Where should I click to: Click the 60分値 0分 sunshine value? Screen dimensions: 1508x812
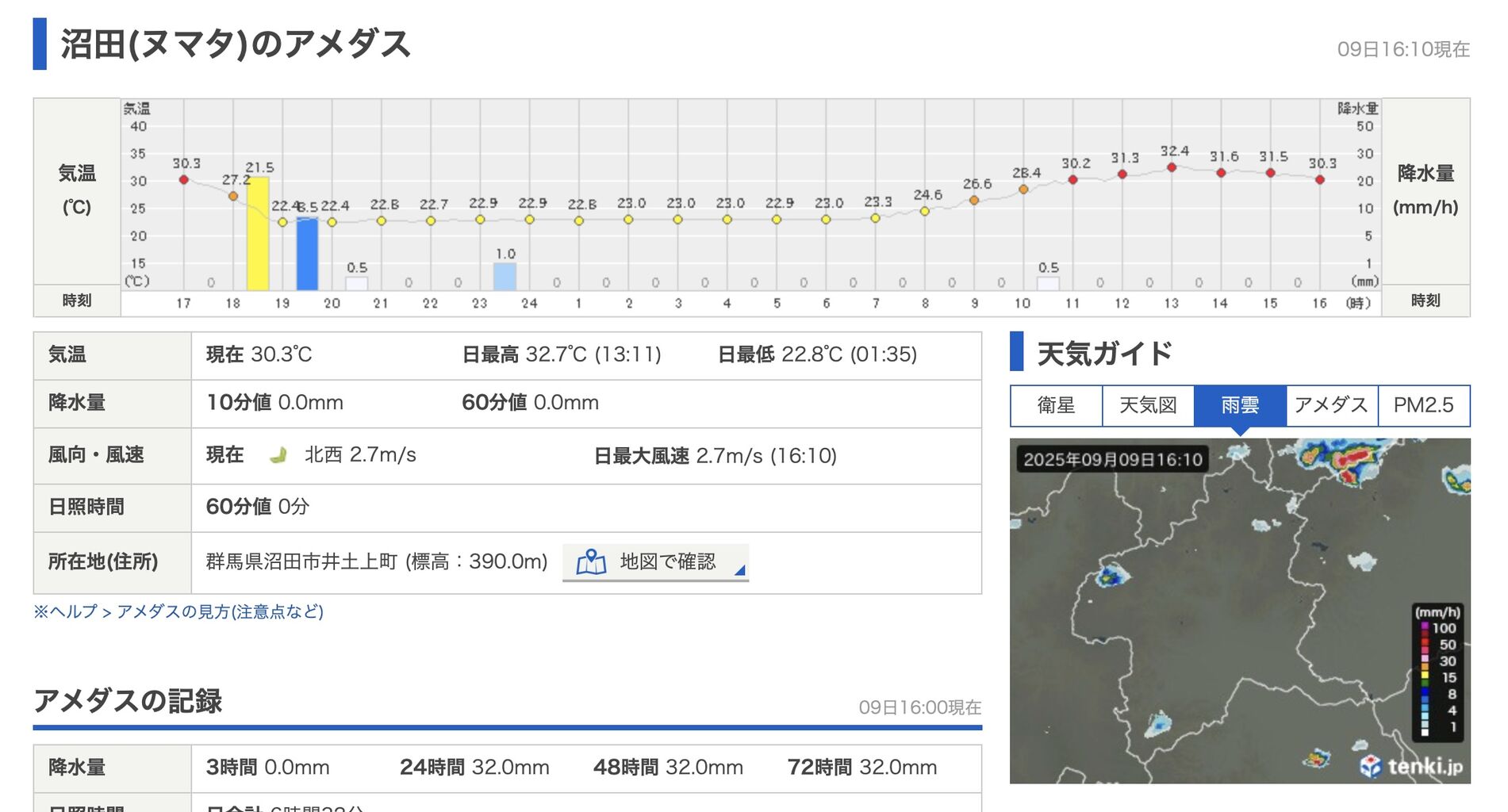258,507
